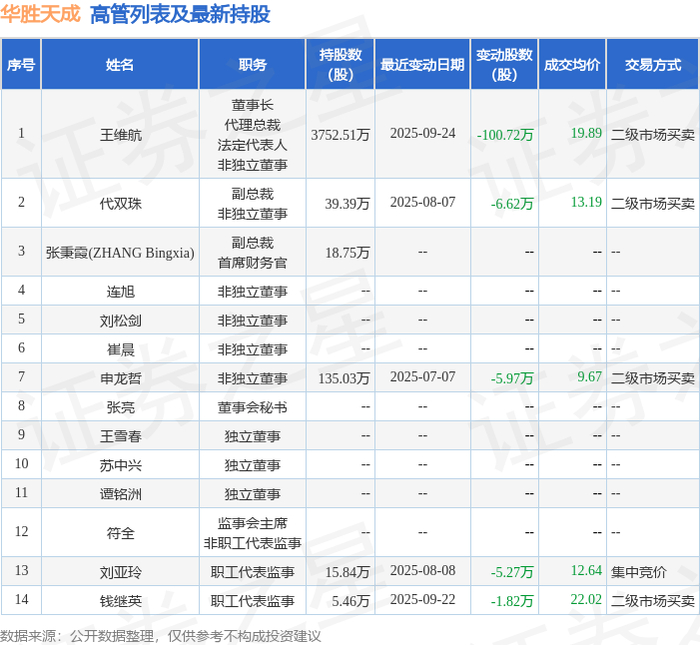The image size is (700, 645).
Task: Click the 交易方式 column header
Action: 653,65
